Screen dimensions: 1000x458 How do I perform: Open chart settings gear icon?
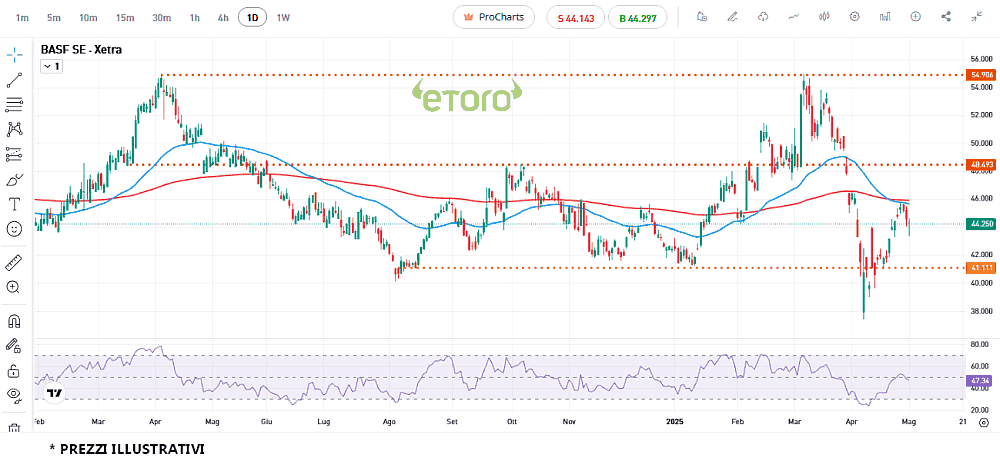(x=855, y=17)
